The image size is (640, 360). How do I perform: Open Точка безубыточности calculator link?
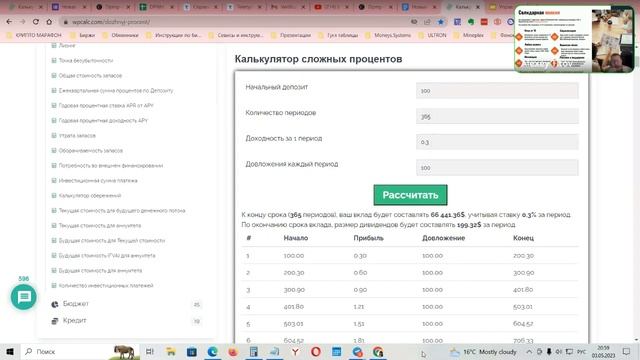(x=86, y=60)
